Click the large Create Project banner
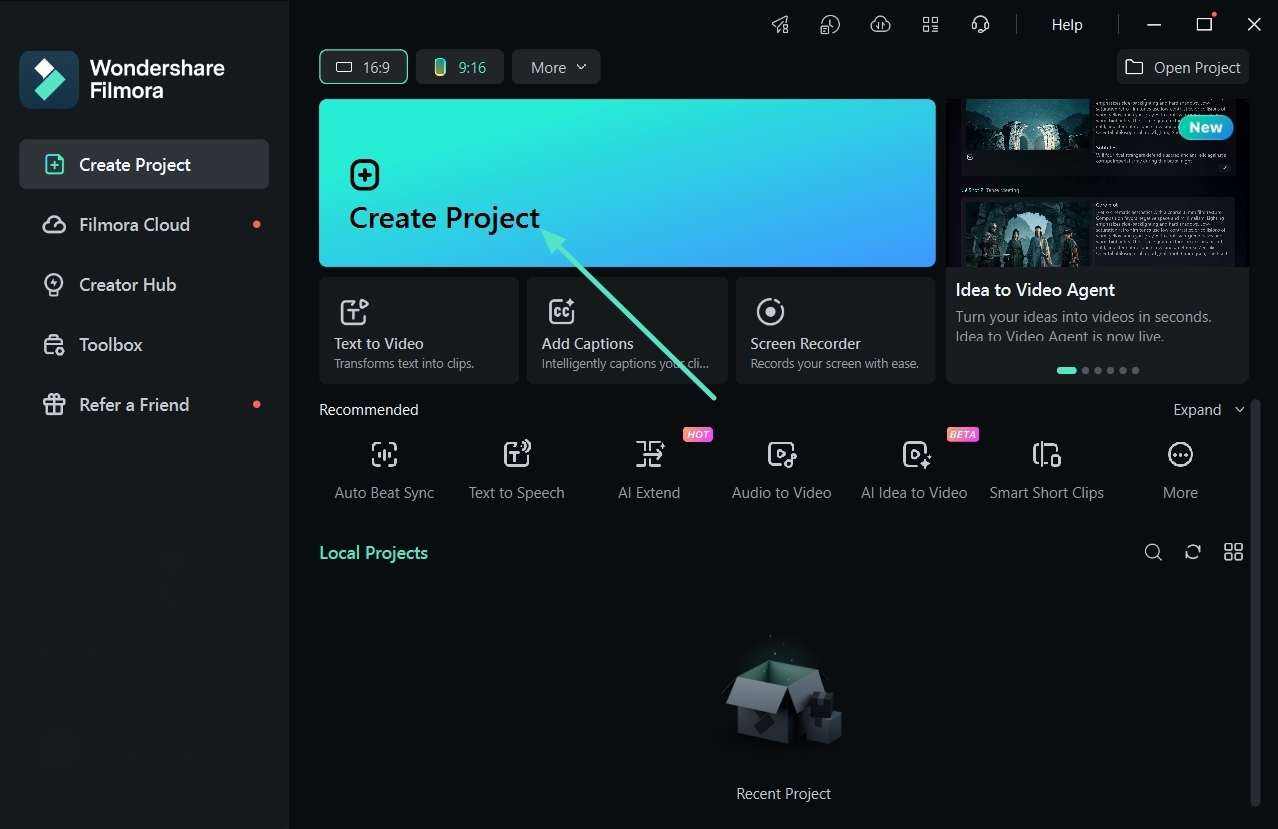Viewport: 1278px width, 829px height. (627, 182)
